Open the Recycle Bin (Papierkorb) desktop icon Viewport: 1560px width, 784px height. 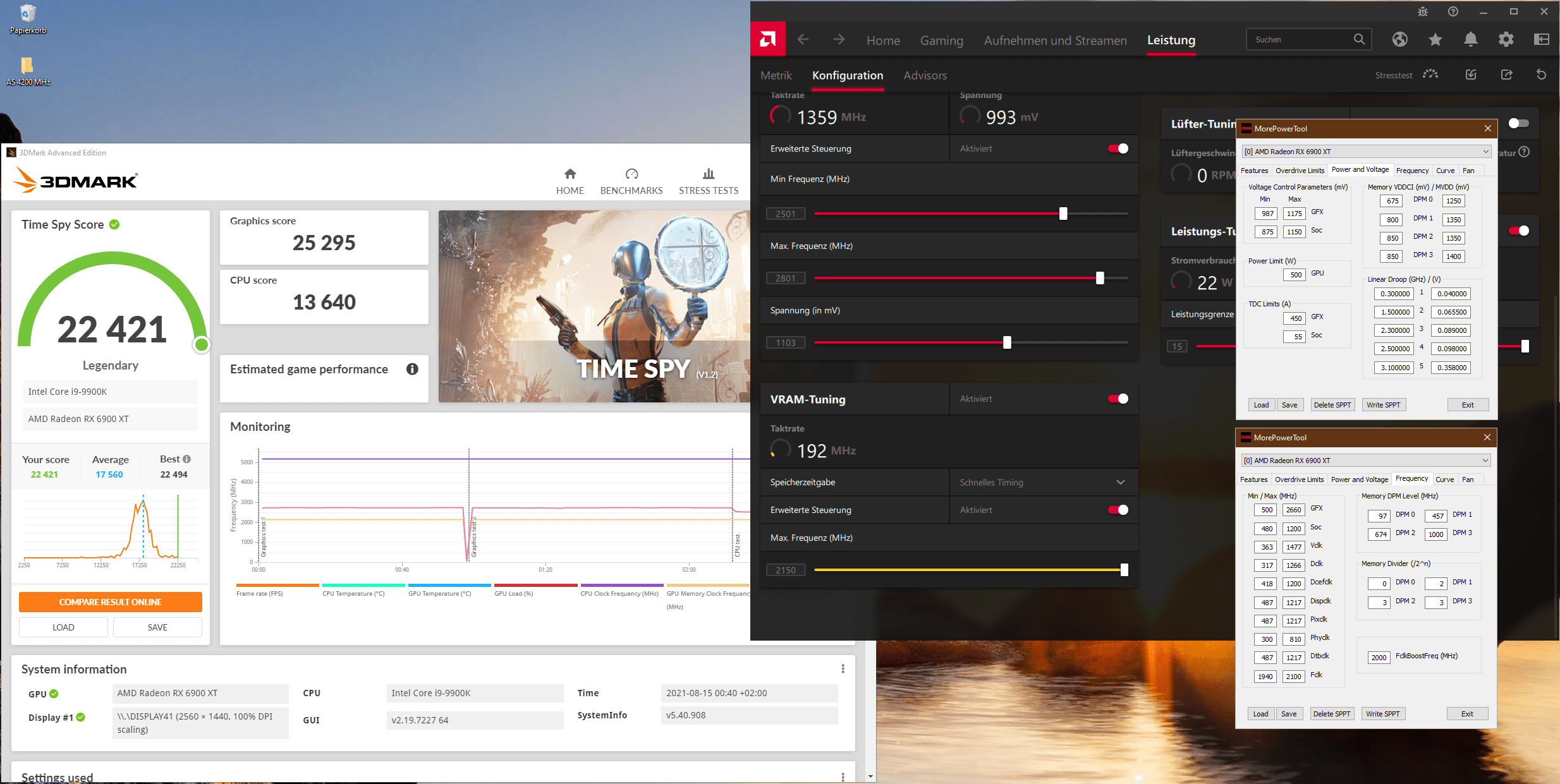(x=28, y=14)
